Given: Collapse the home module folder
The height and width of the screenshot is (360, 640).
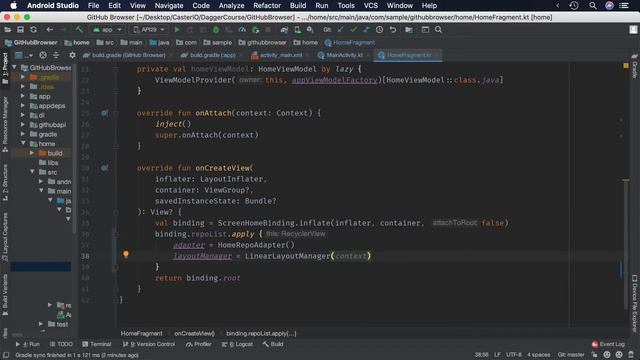Looking at the screenshot, I should [23, 144].
